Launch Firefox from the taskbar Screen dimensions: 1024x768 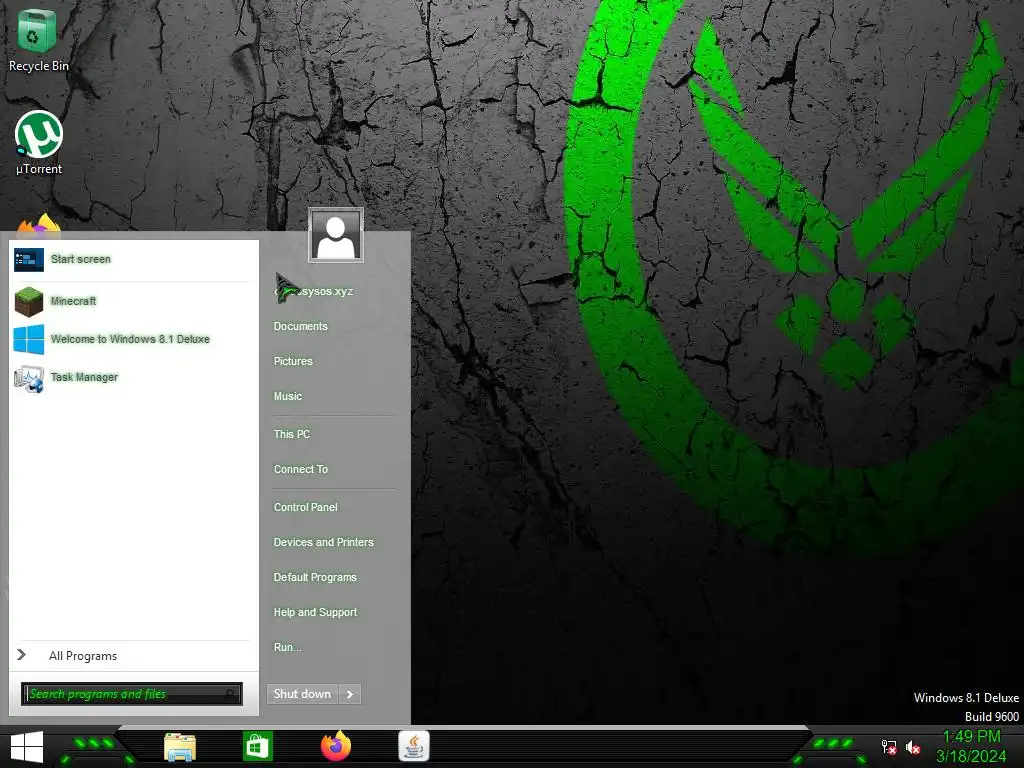(x=336, y=746)
